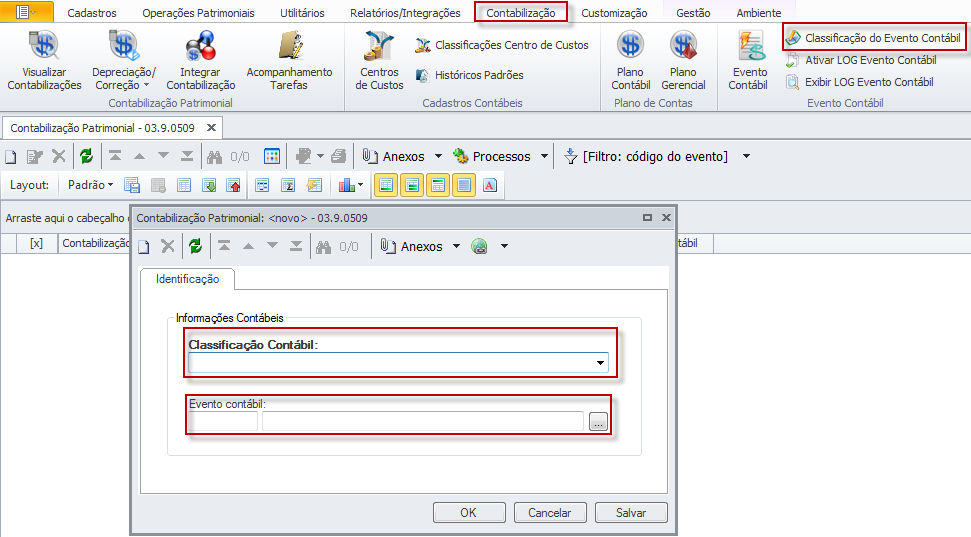Open the Gestão tab
The height and width of the screenshot is (537, 971).
(x=693, y=13)
